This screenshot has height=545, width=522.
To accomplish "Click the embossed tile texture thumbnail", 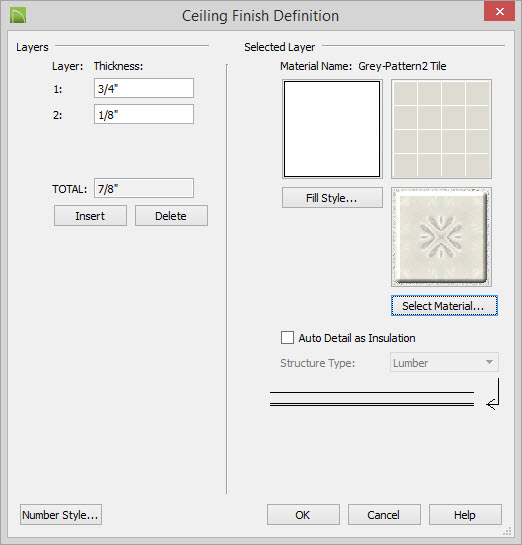I will tap(441, 237).
